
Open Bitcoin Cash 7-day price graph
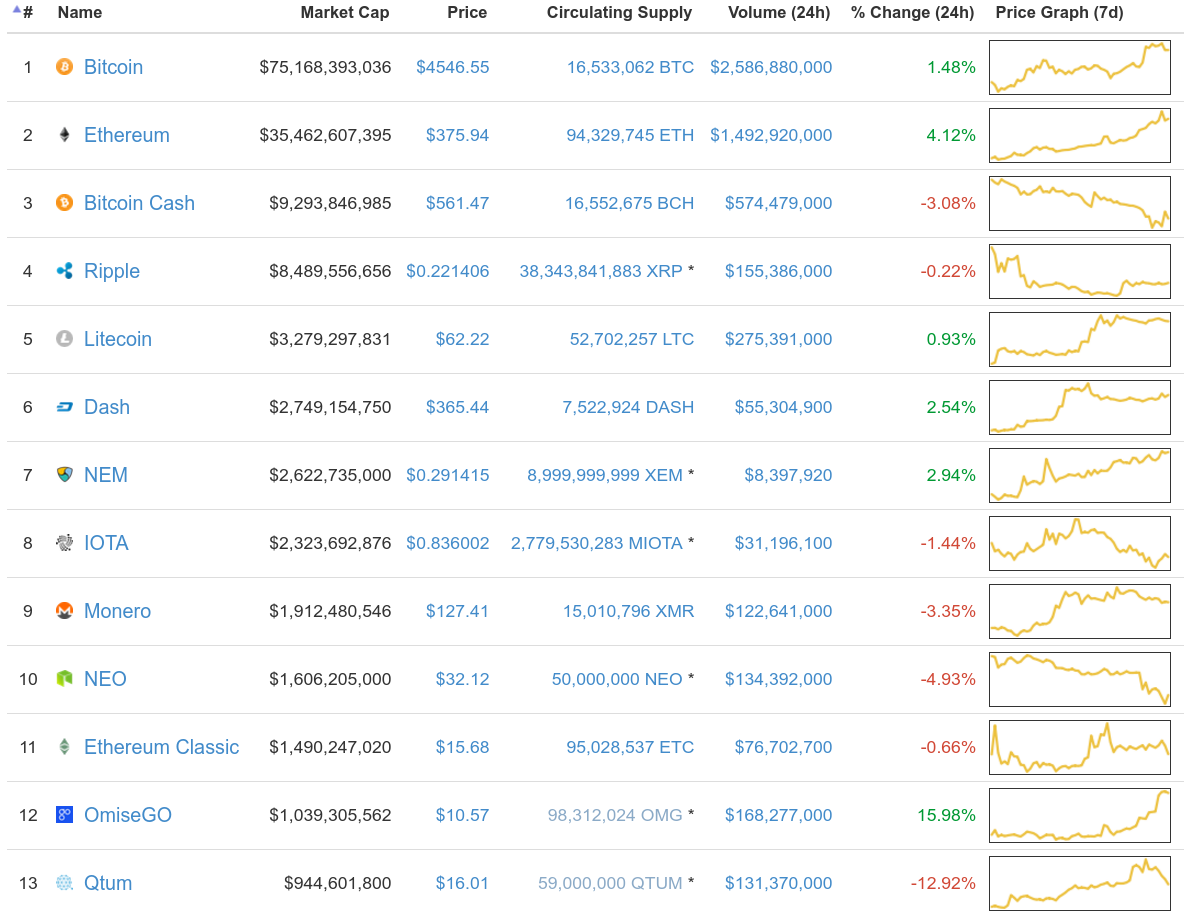[x=1080, y=203]
